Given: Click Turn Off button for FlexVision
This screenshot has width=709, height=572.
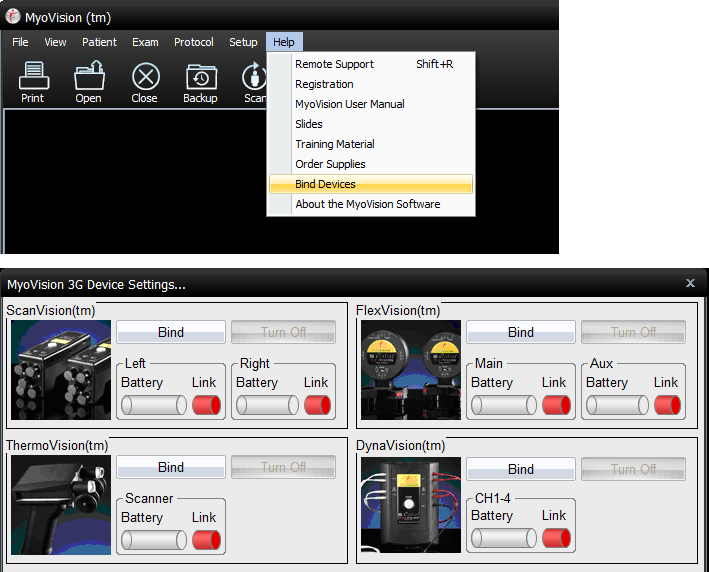Looking at the screenshot, I should tap(633, 332).
